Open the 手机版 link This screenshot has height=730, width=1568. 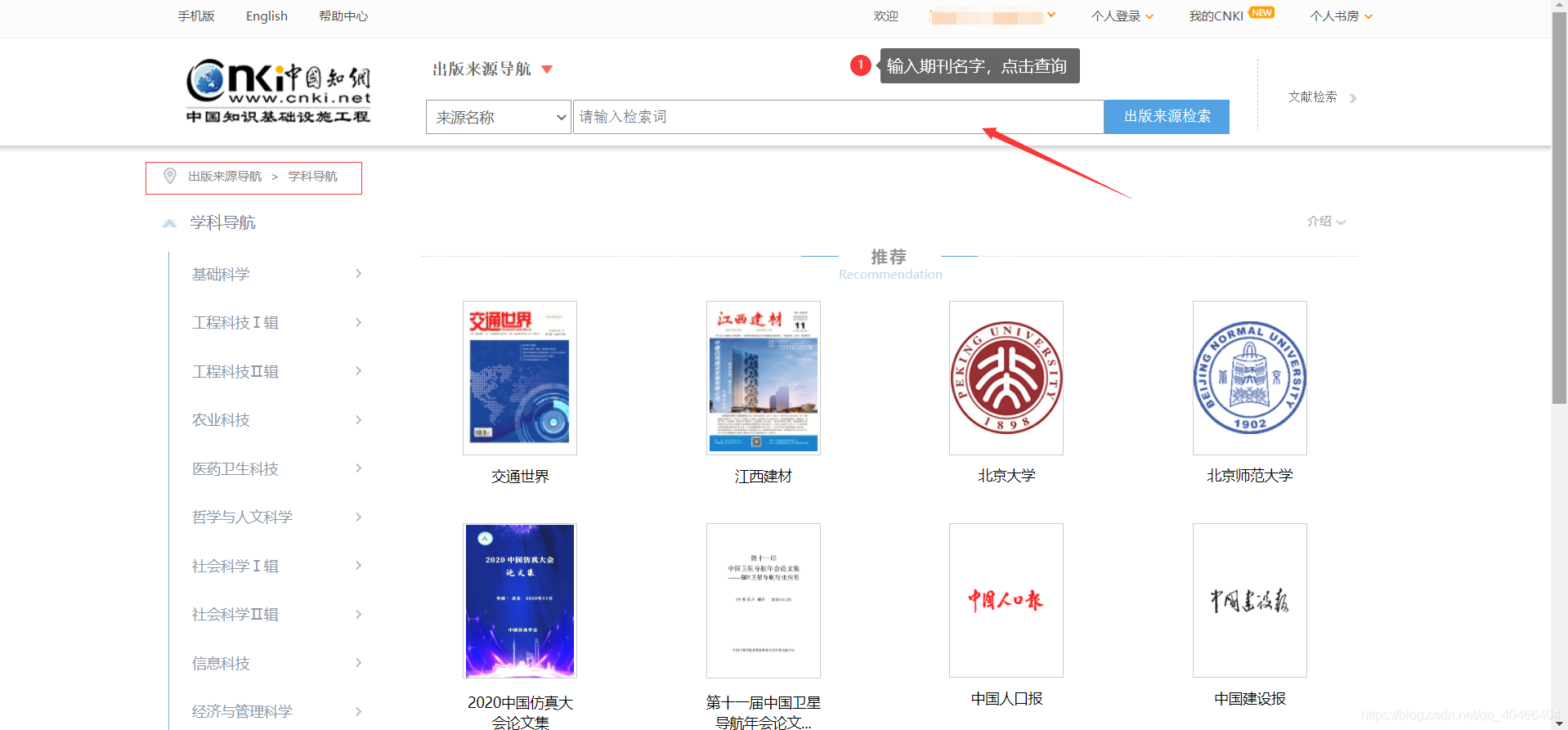point(196,16)
